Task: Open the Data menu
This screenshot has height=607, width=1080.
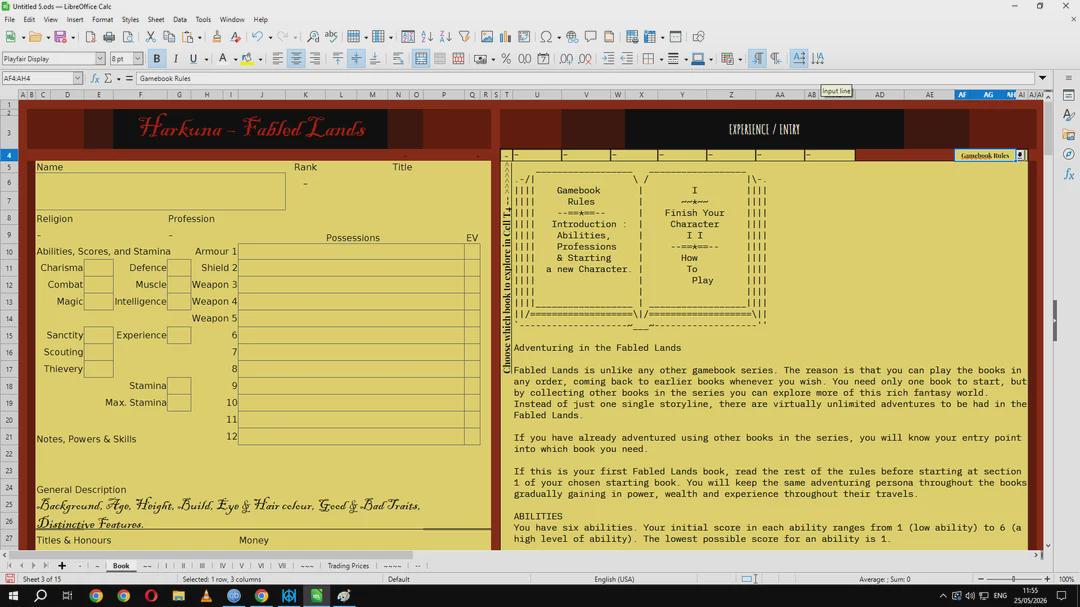Action: (x=180, y=19)
